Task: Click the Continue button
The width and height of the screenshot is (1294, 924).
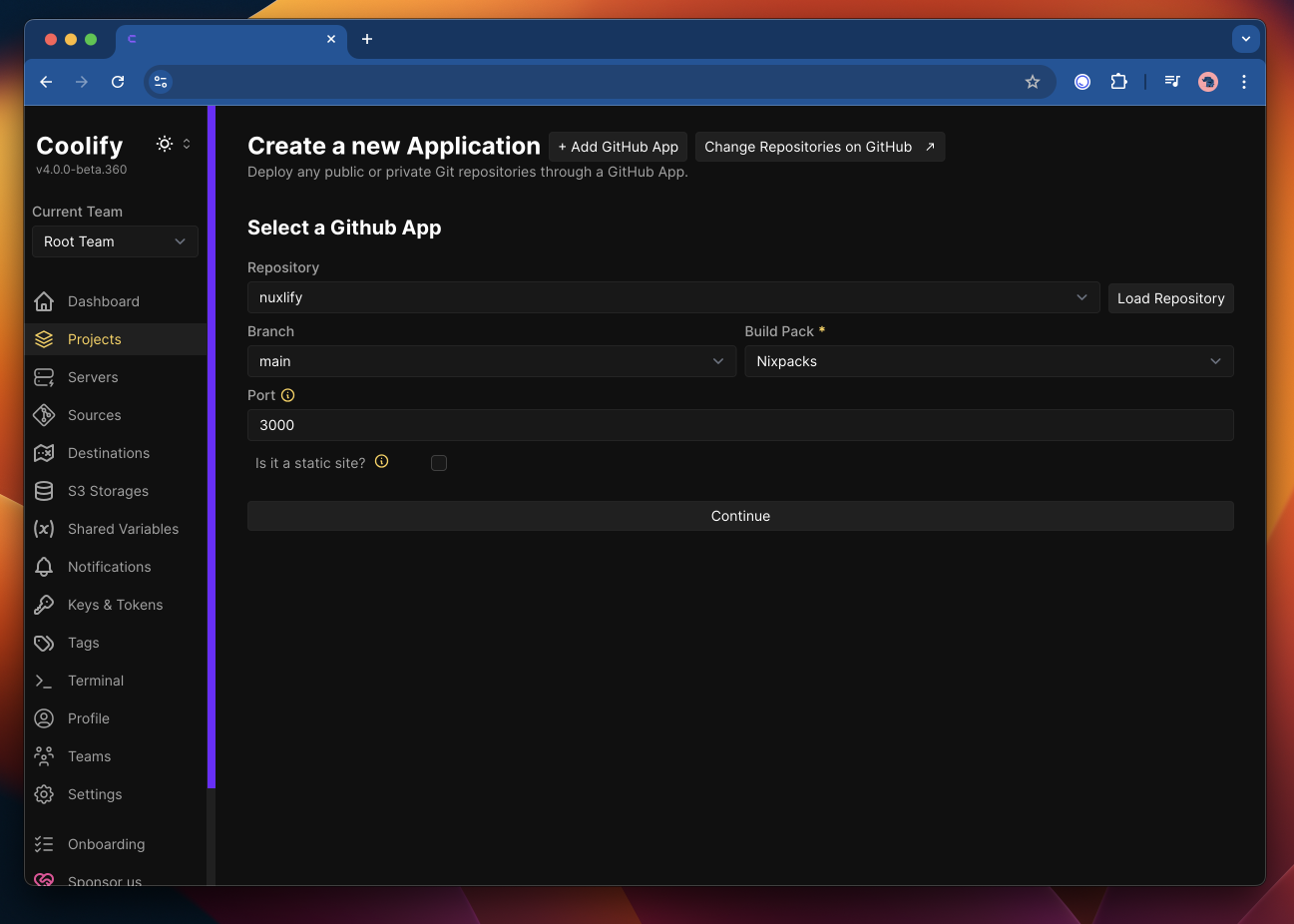Action: coord(740,516)
